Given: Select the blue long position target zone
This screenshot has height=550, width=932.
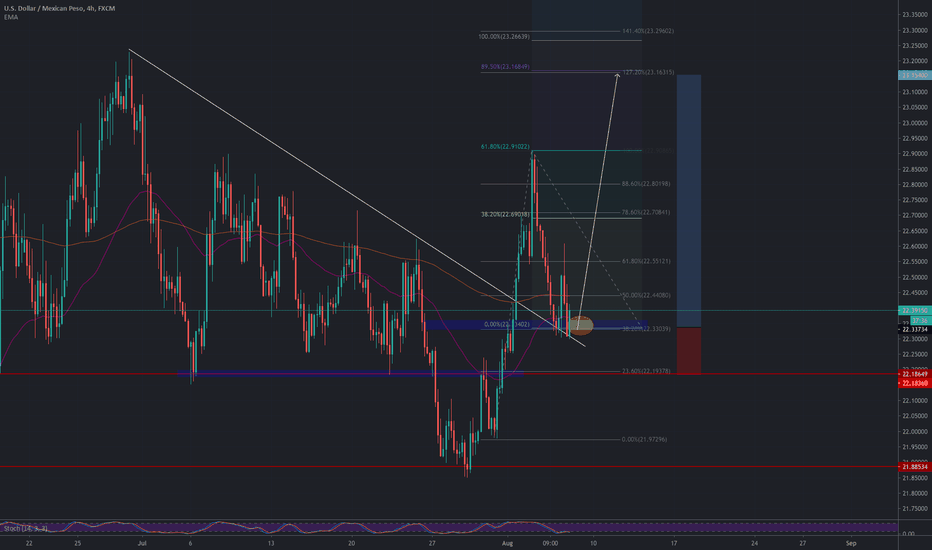Looking at the screenshot, I should [x=689, y=201].
